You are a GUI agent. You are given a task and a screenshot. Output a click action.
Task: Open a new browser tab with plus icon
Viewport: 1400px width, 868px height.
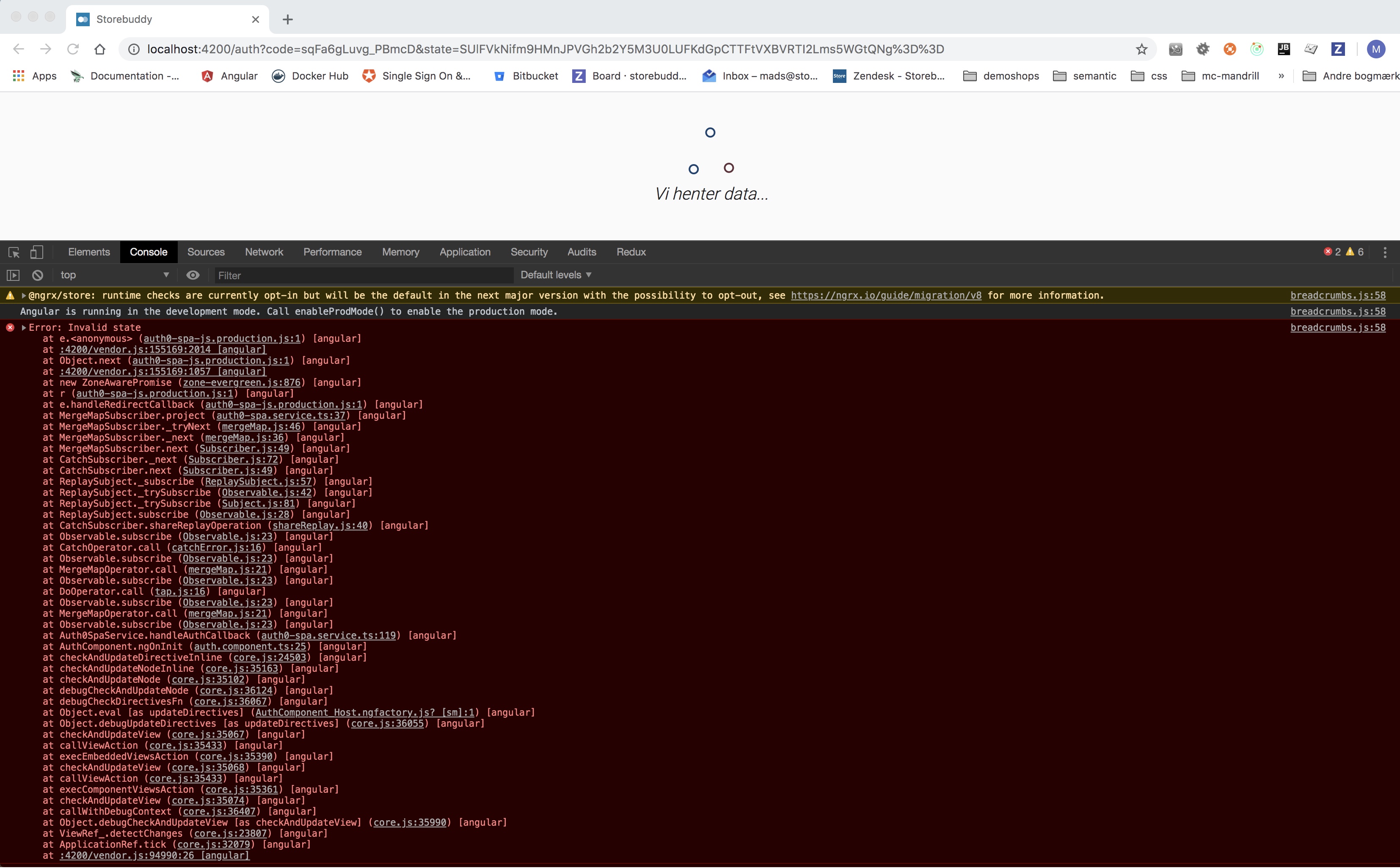tap(287, 19)
